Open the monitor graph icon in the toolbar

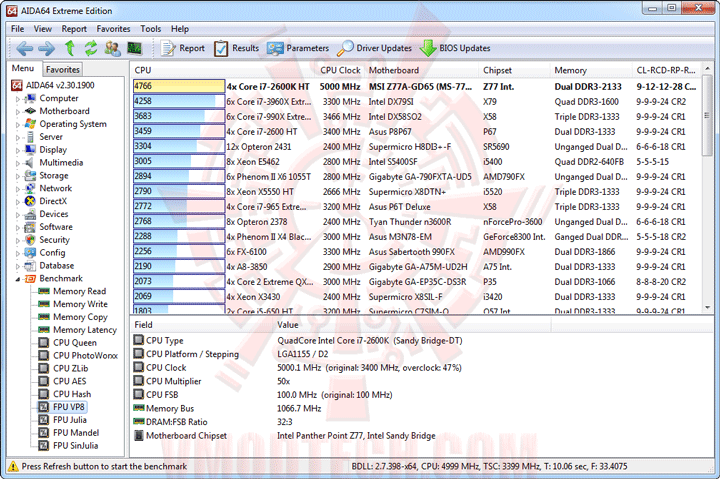(135, 48)
